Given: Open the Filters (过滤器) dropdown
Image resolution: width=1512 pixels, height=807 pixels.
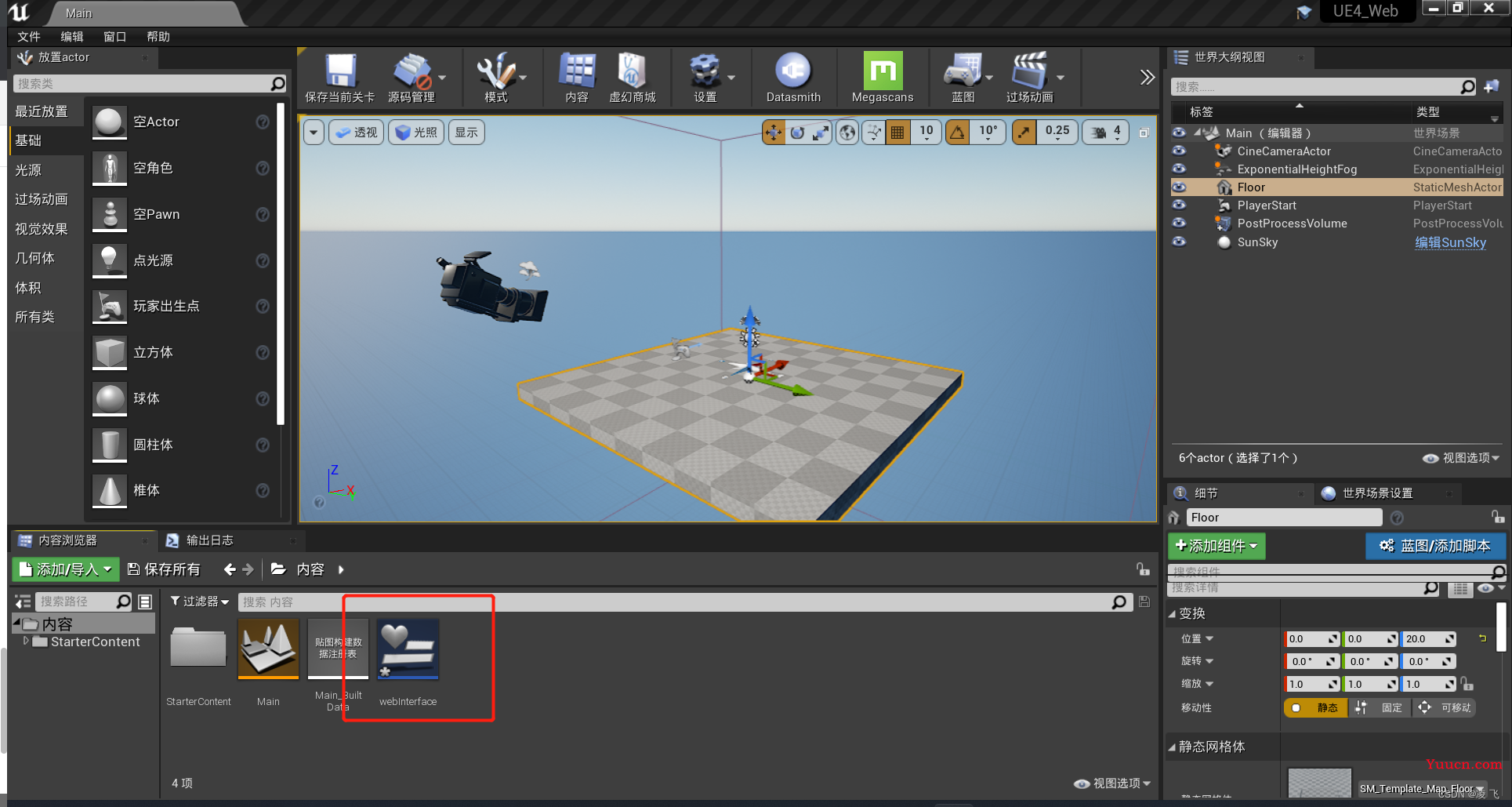Looking at the screenshot, I should point(200,602).
